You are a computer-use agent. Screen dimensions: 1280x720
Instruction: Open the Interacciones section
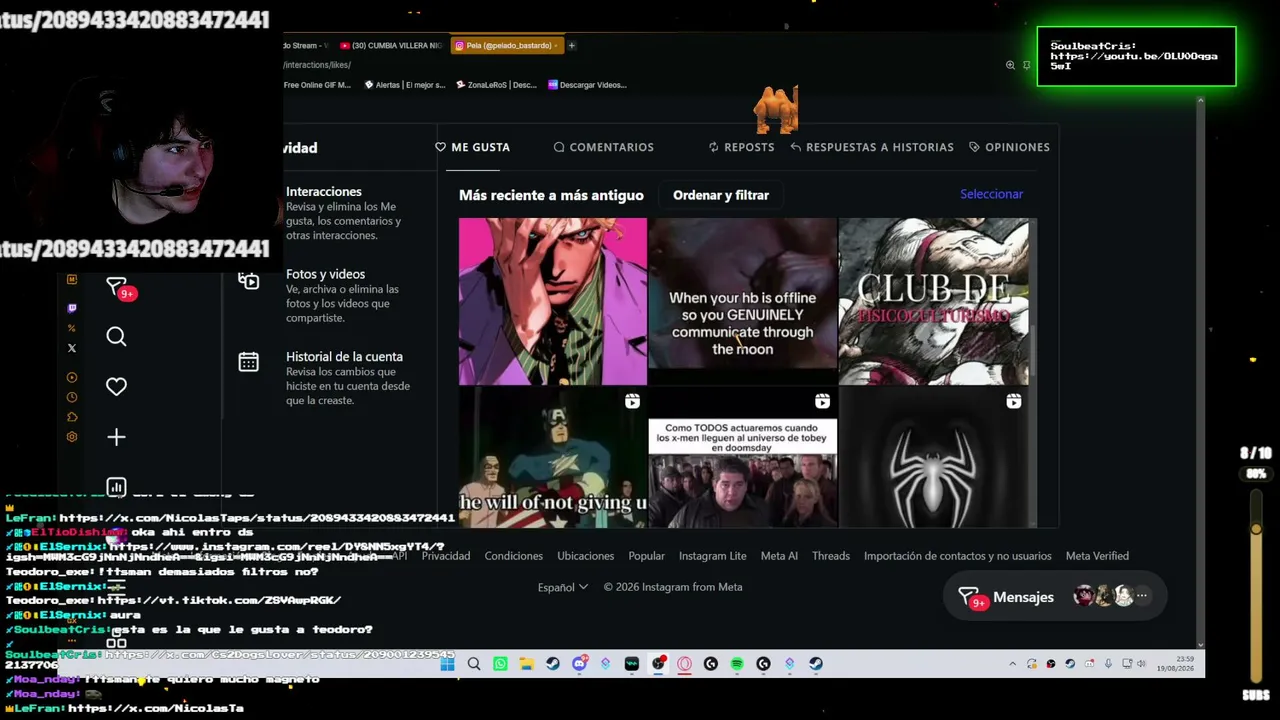[x=346, y=213]
